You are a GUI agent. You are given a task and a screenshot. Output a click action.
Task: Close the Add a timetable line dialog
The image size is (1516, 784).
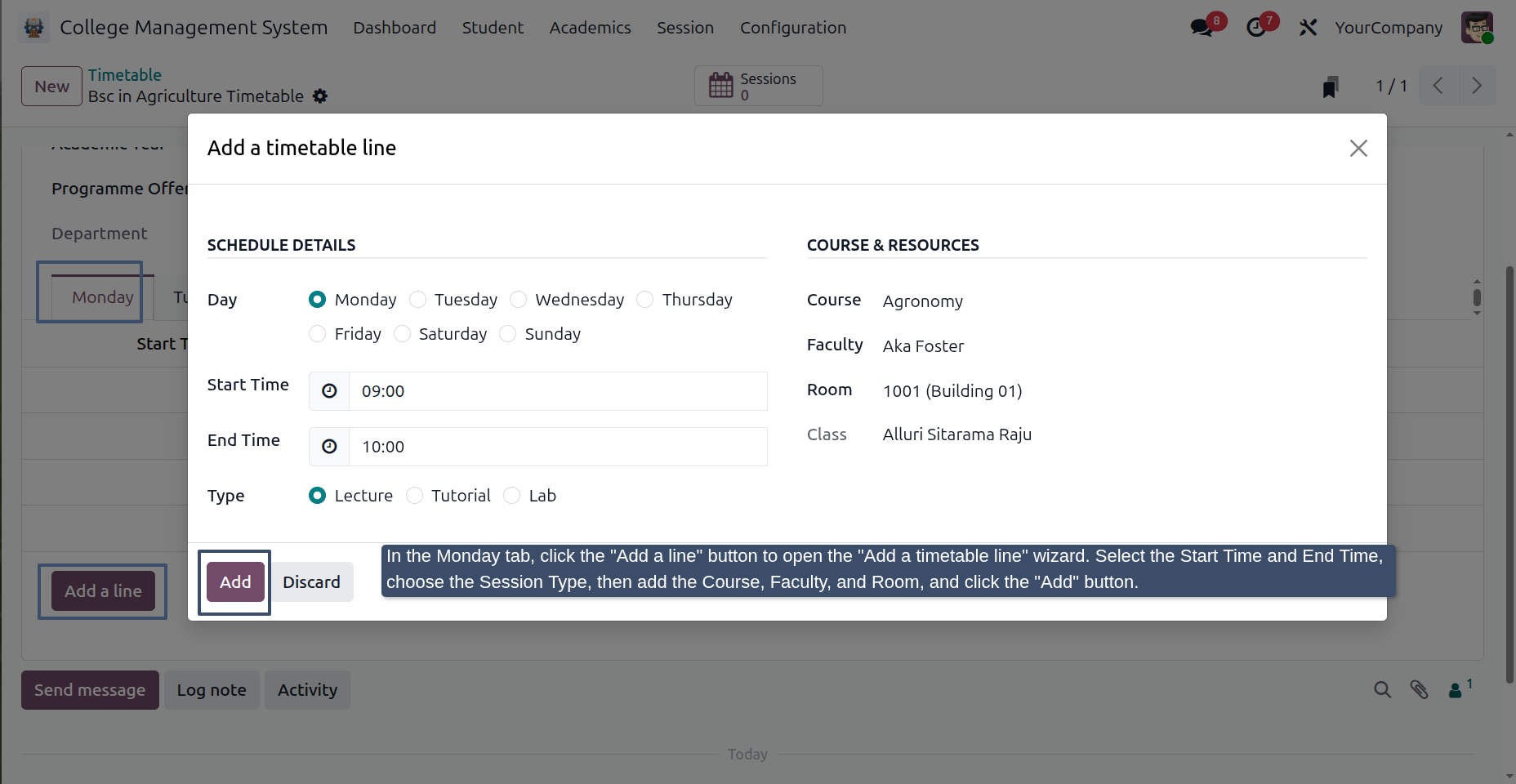(x=1358, y=148)
